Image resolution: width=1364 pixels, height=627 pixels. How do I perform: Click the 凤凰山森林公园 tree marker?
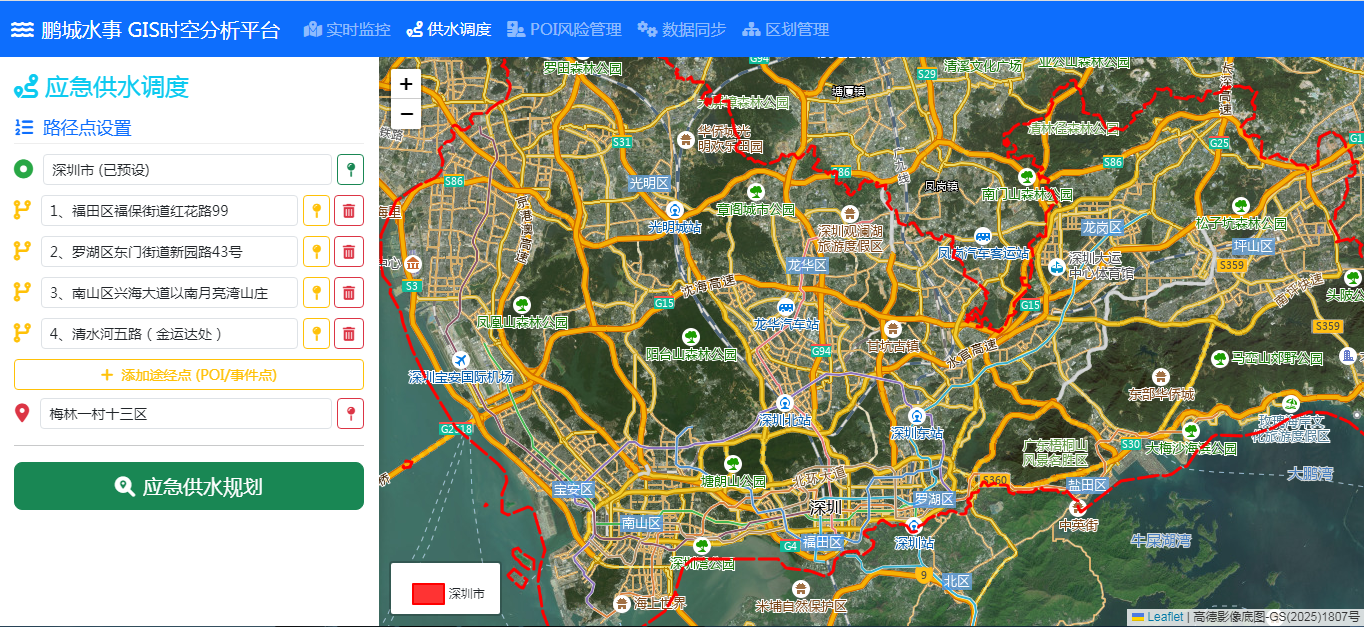click(521, 305)
